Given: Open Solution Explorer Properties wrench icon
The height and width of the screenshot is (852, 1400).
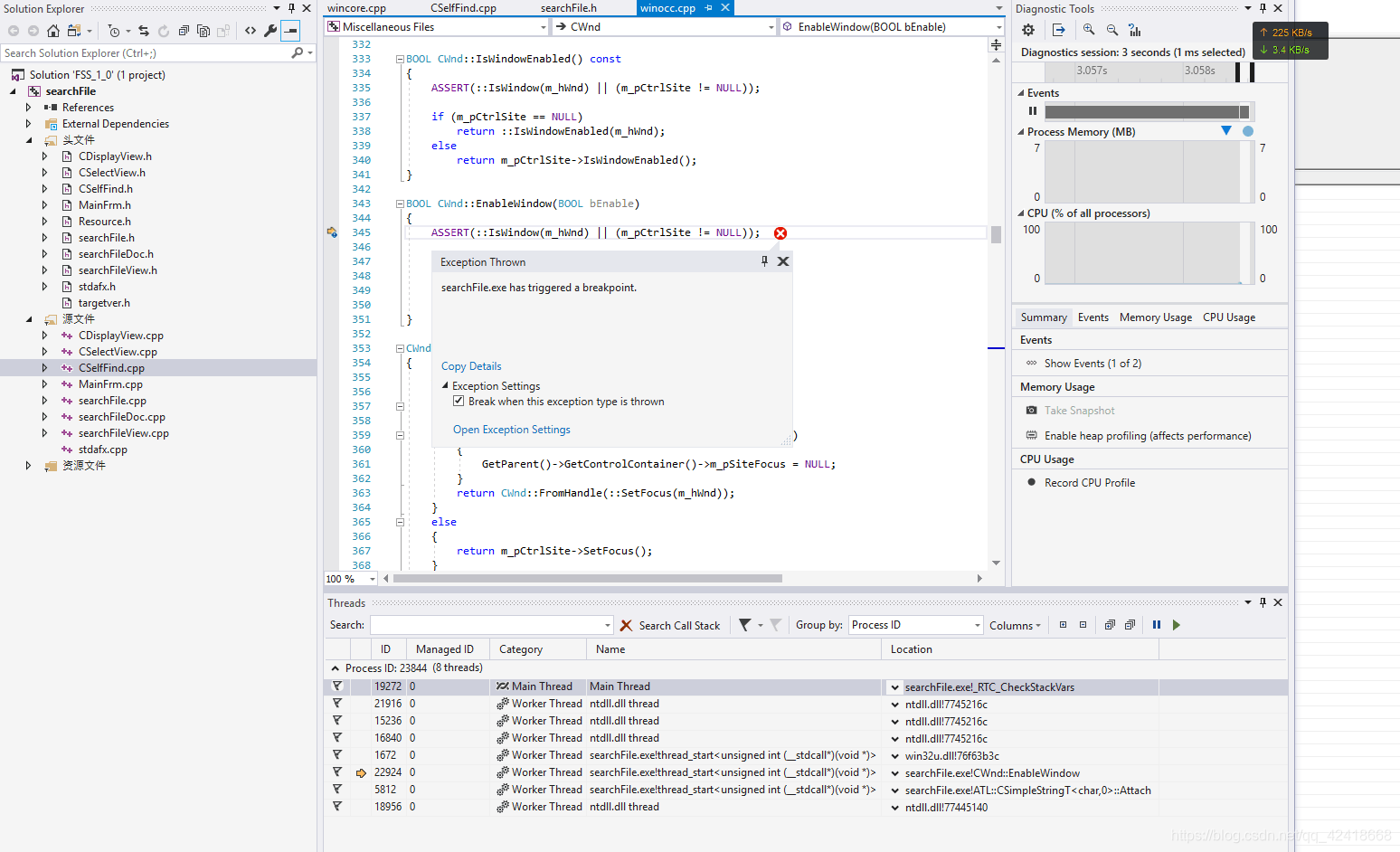Looking at the screenshot, I should [270, 31].
